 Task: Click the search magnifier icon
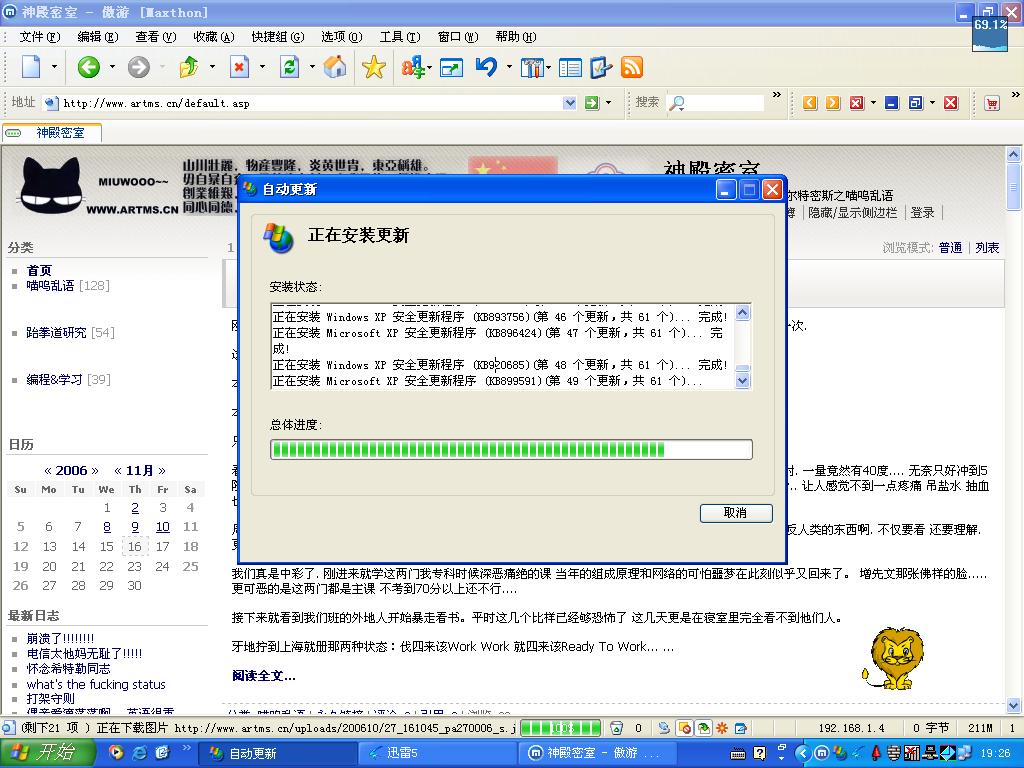click(x=677, y=103)
